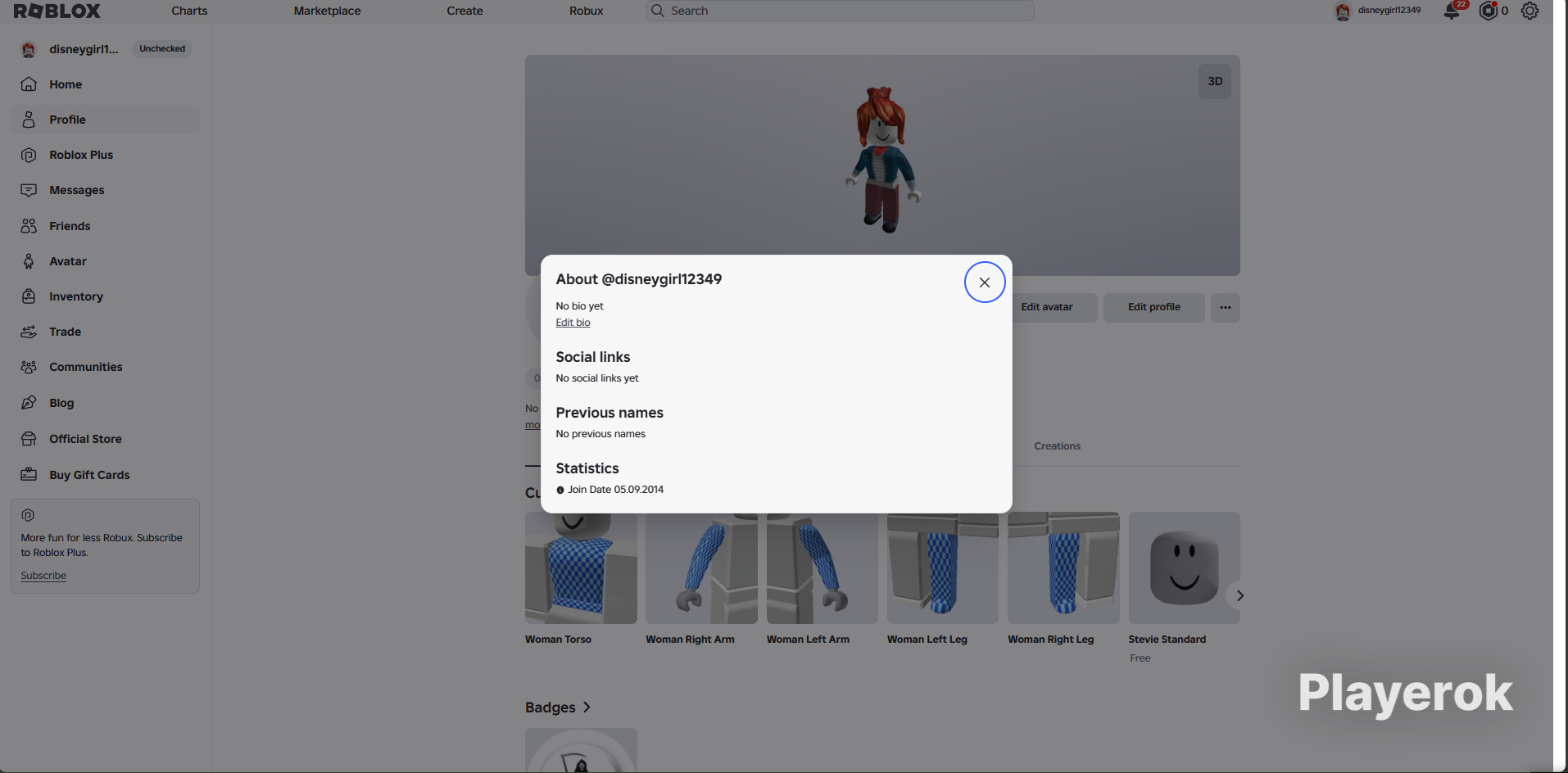Open the notifications bell icon
The width and height of the screenshot is (1568, 773).
click(1452, 11)
